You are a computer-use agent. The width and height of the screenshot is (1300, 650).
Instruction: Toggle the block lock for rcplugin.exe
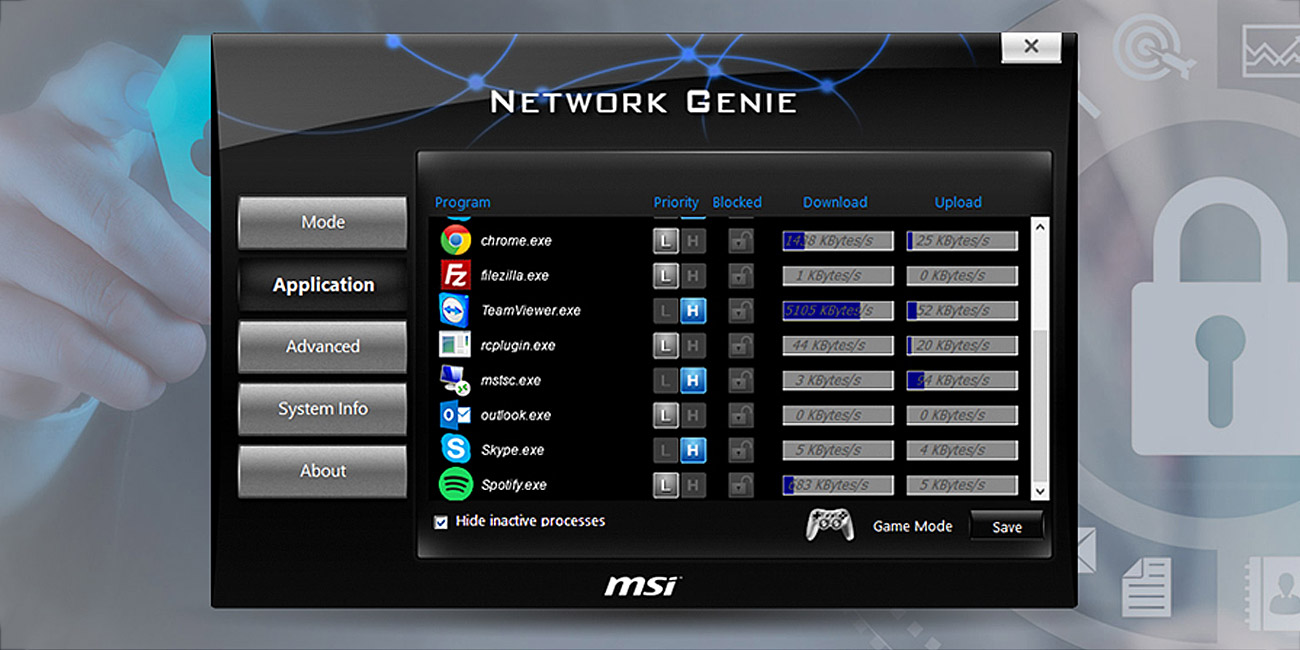click(741, 346)
